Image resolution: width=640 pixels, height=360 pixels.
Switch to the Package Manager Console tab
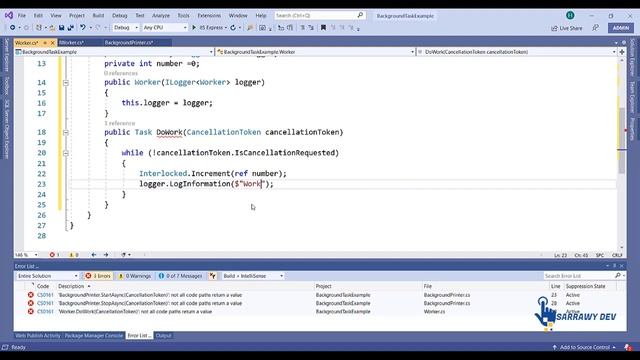[x=93, y=336]
